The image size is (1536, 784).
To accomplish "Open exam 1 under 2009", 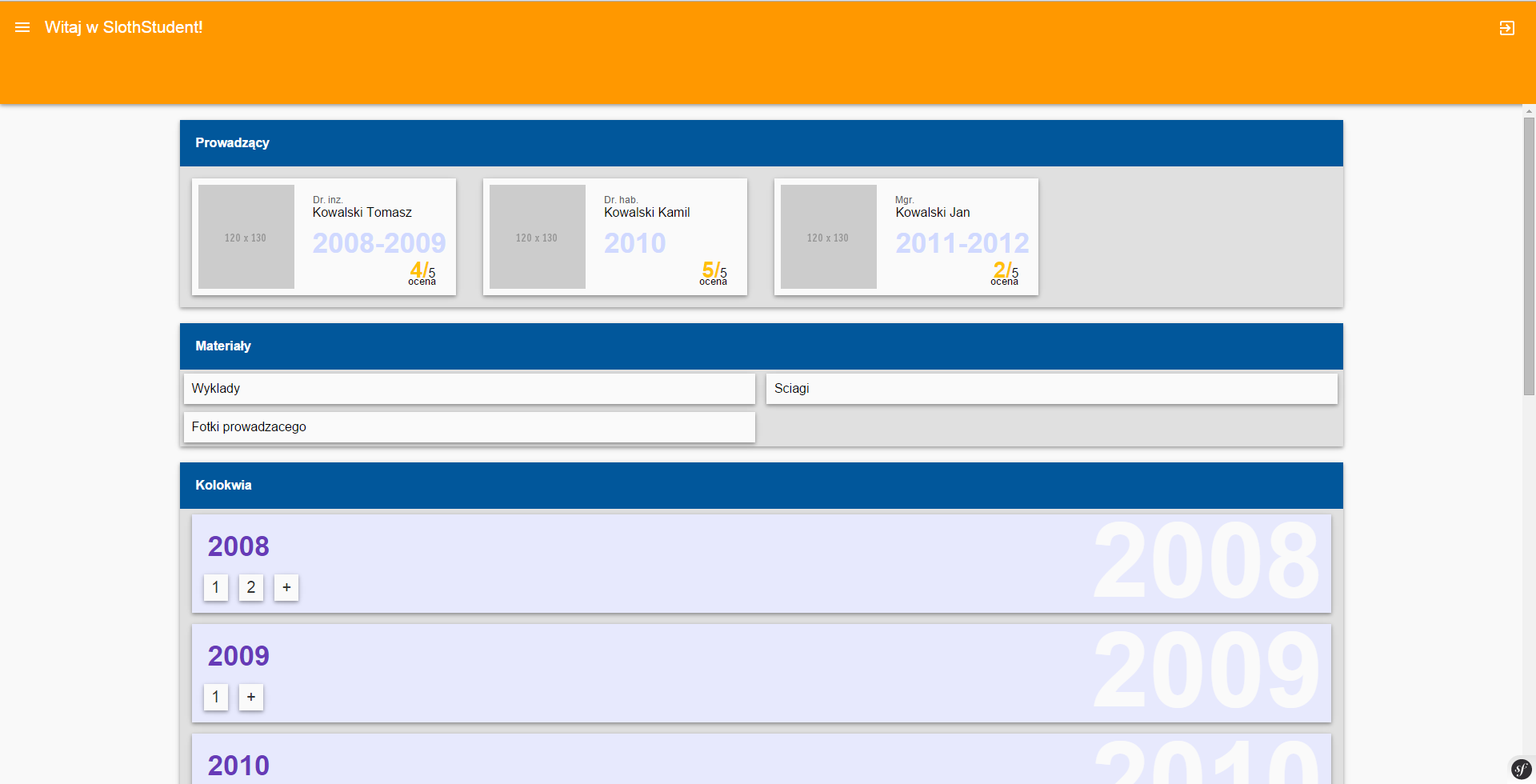I will 216,698.
